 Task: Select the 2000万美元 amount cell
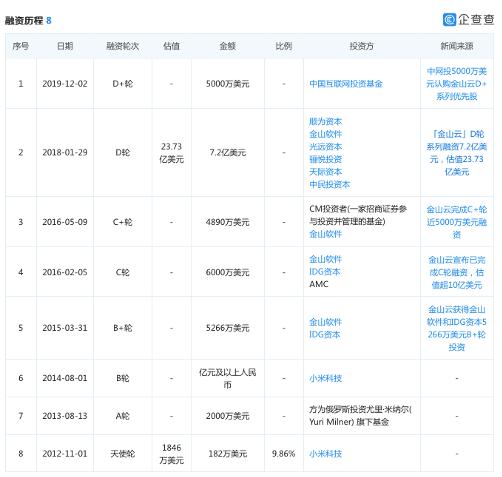[x=228, y=416]
